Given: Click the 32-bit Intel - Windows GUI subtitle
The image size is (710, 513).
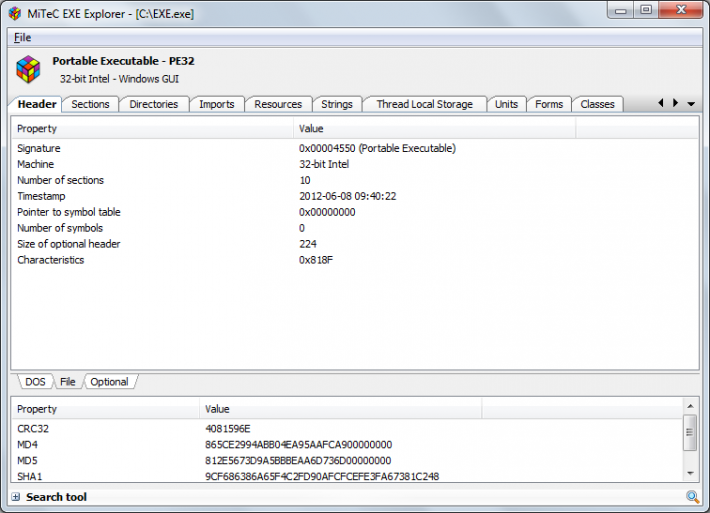Looking at the screenshot, I should click(x=119, y=79).
